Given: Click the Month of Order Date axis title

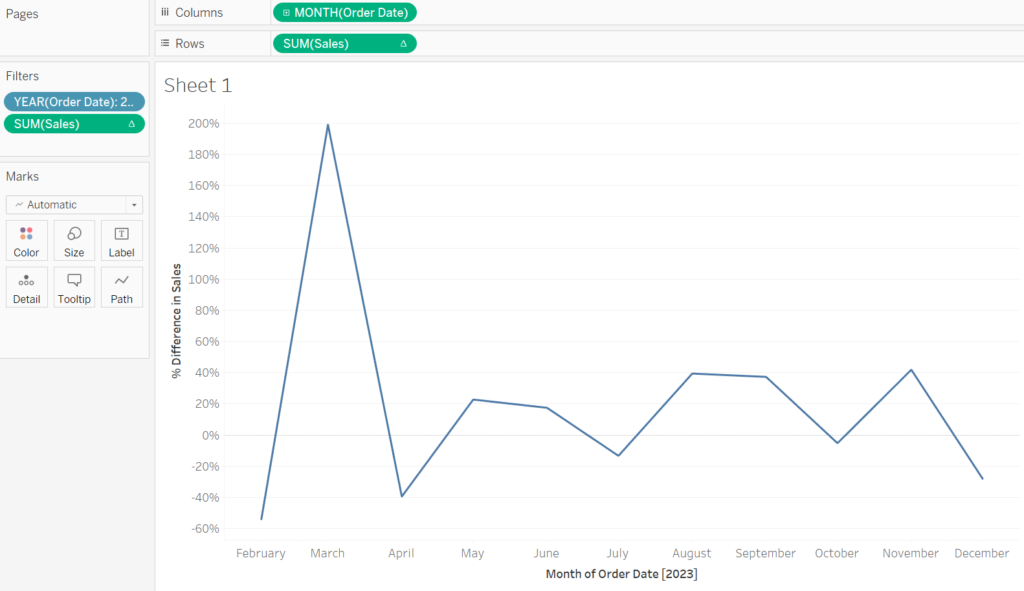Looking at the screenshot, I should coord(622,574).
